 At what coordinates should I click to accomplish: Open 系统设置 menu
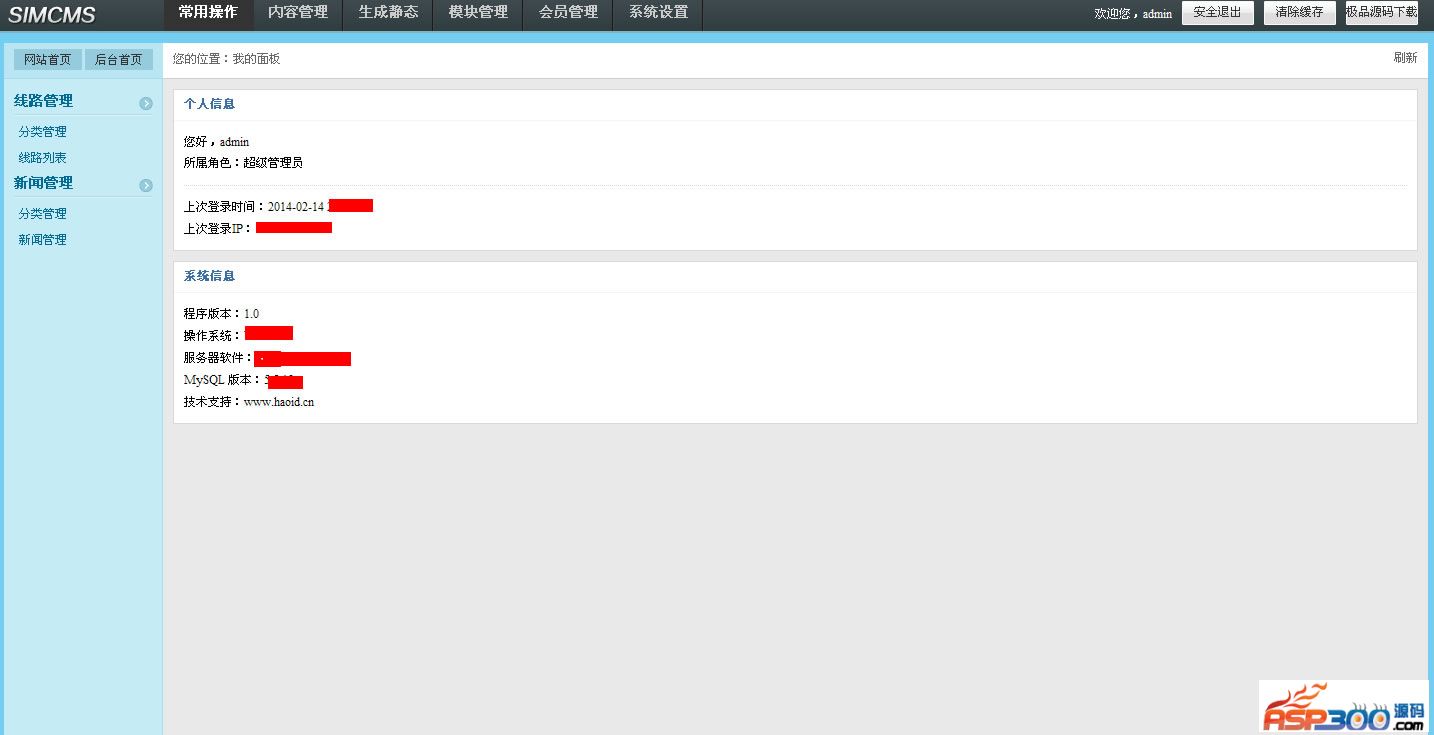pyautogui.click(x=658, y=14)
